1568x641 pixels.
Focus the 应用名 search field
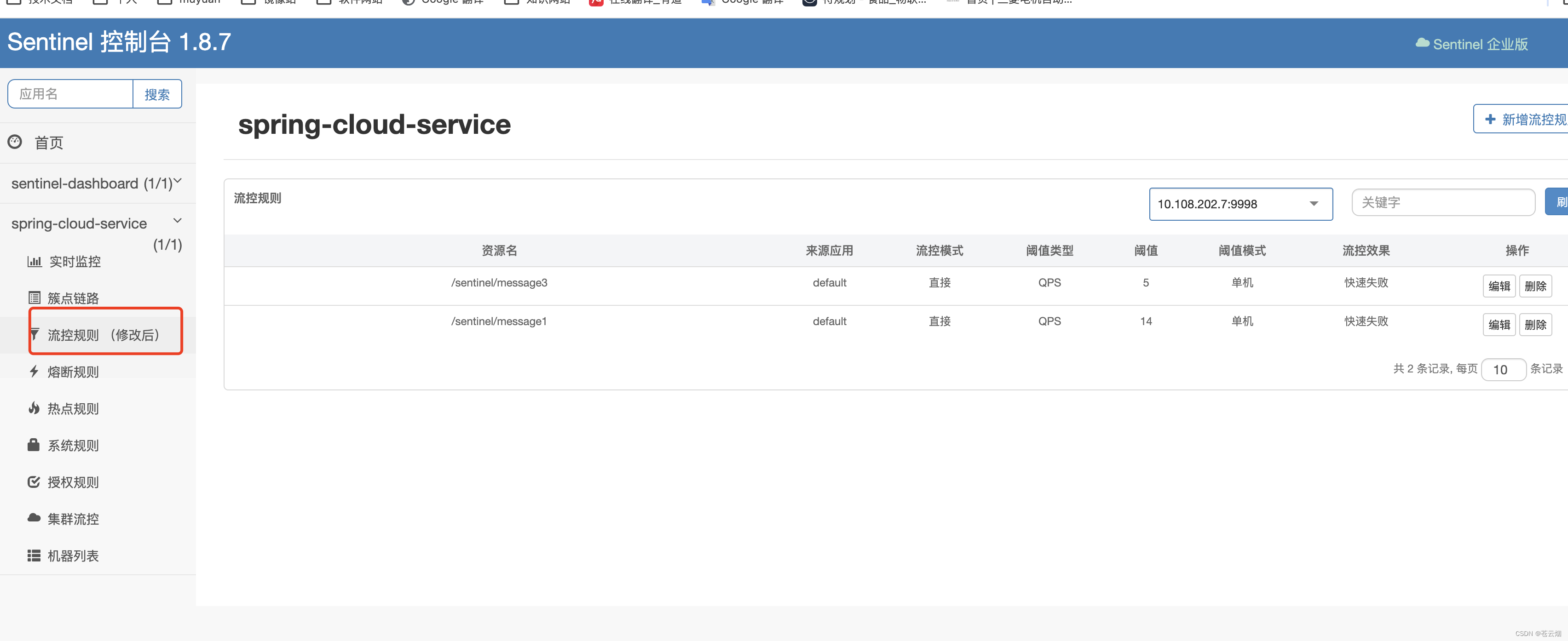tap(70, 94)
